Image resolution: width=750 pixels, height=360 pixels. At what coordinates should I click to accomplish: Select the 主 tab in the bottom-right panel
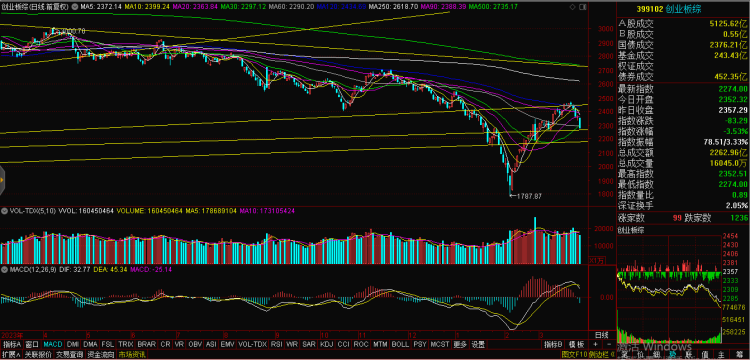point(721,355)
